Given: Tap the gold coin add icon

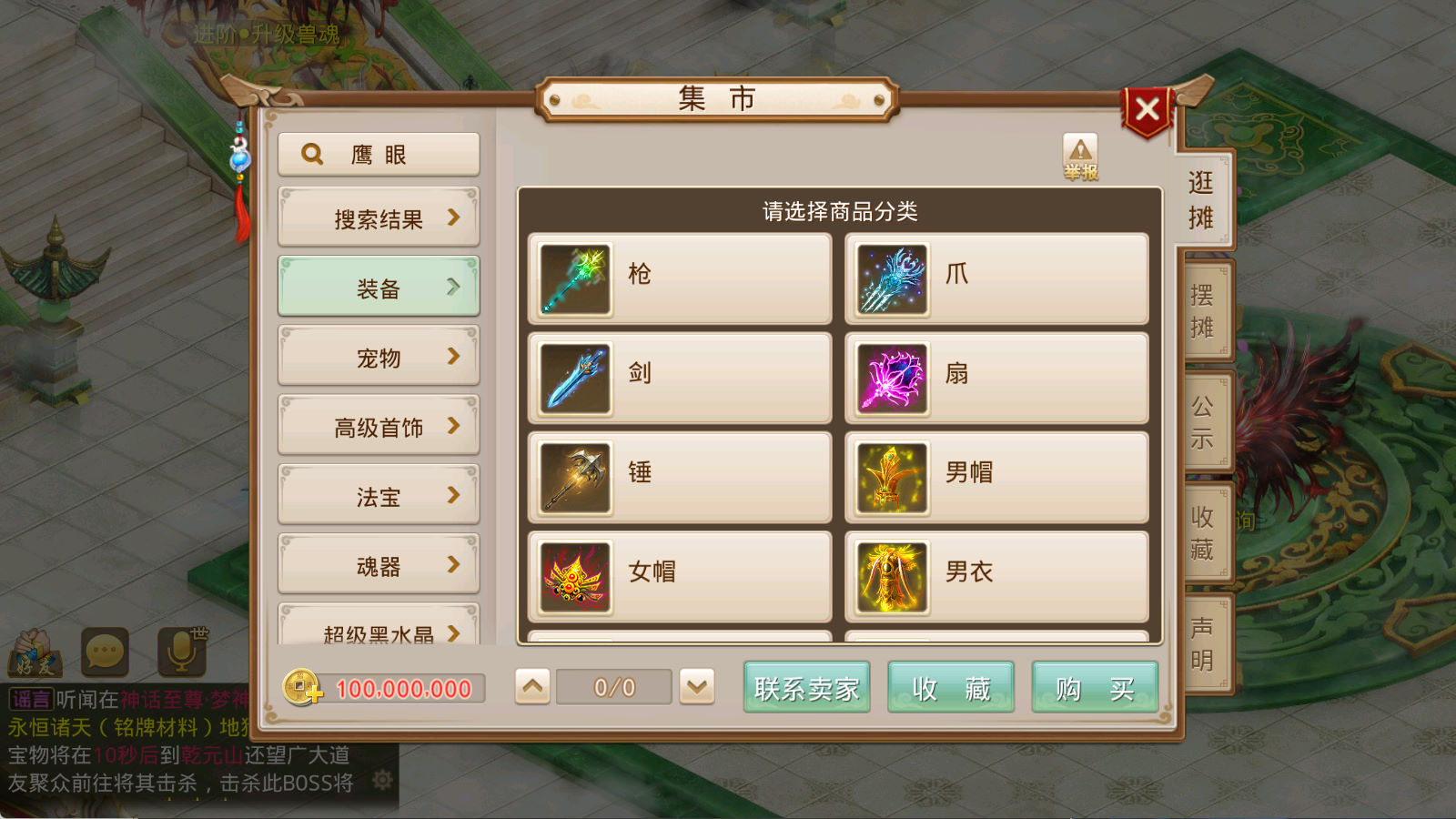Looking at the screenshot, I should click(302, 688).
